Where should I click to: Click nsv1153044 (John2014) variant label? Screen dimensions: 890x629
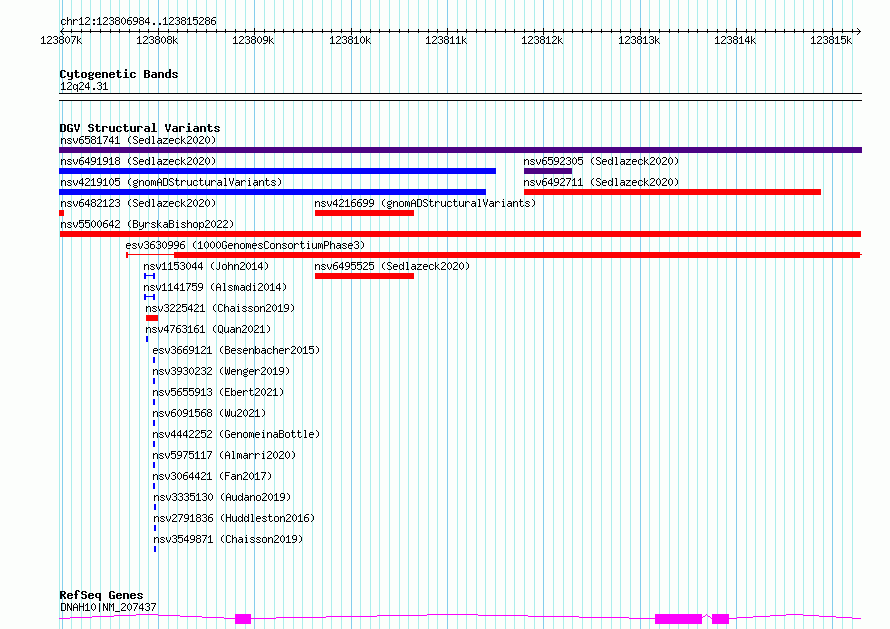coord(206,266)
